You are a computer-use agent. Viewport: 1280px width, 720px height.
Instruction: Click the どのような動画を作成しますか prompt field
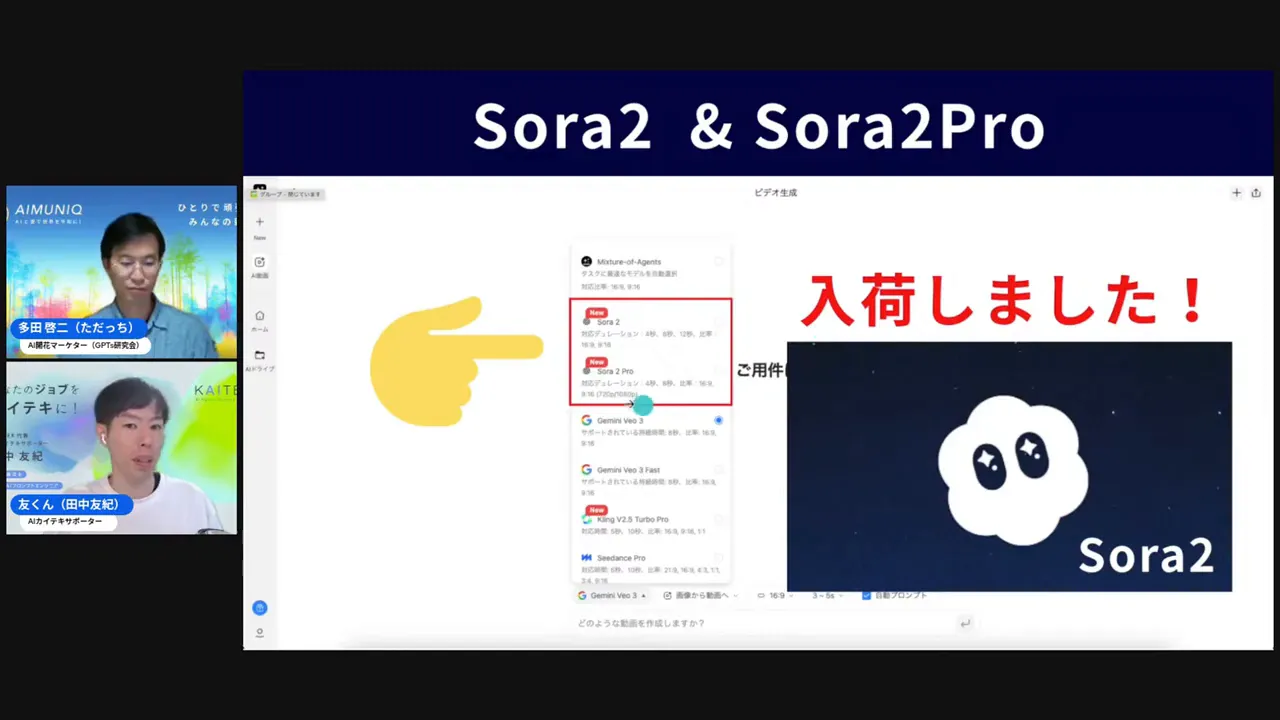(x=765, y=623)
